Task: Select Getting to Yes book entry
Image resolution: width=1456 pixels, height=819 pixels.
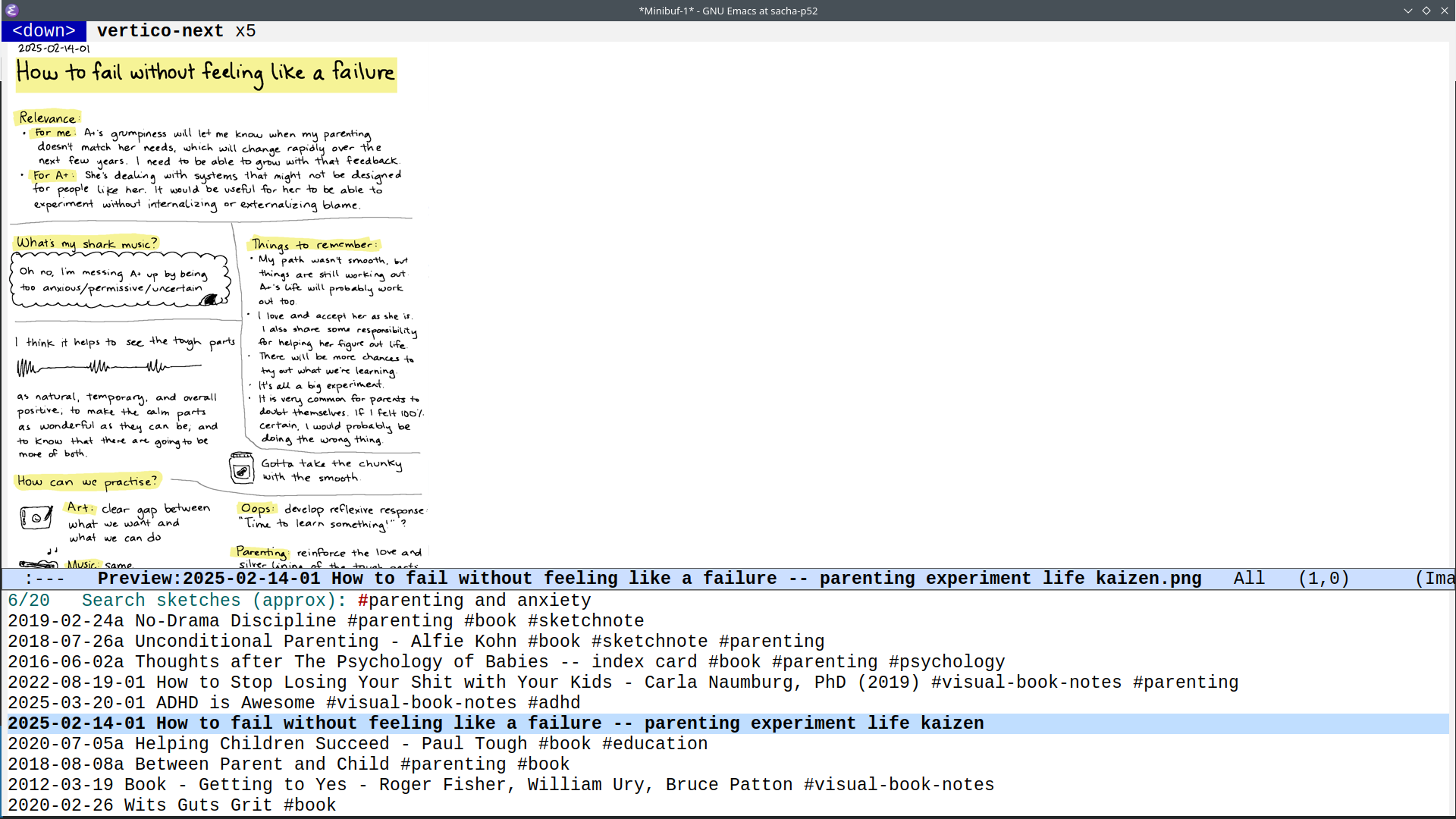Action: point(500,785)
